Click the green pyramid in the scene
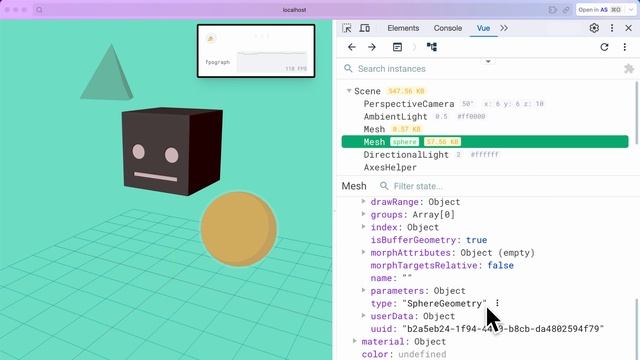The height and width of the screenshot is (360, 640). click(107, 72)
